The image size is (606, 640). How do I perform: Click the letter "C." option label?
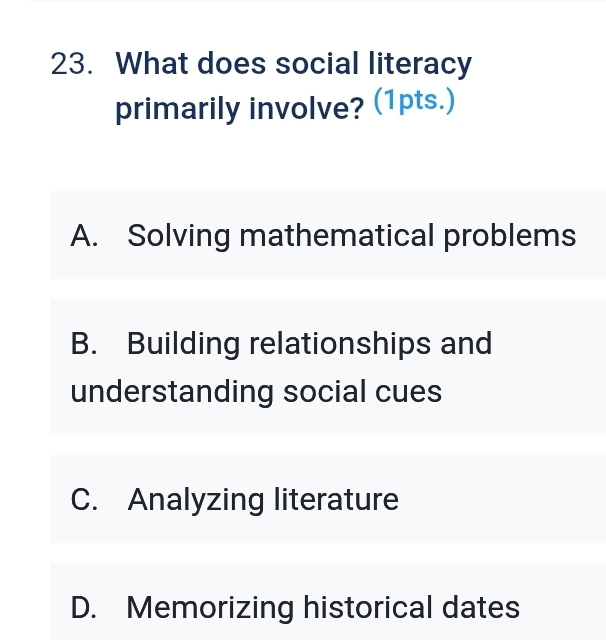point(86,499)
